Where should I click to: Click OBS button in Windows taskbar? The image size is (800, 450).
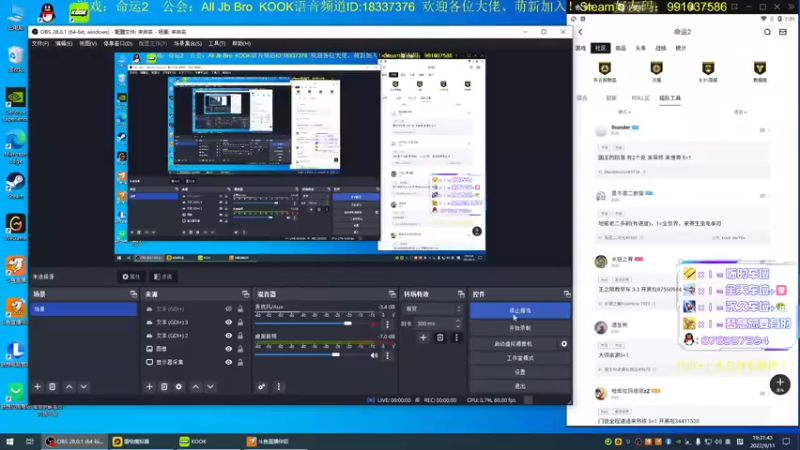point(74,441)
